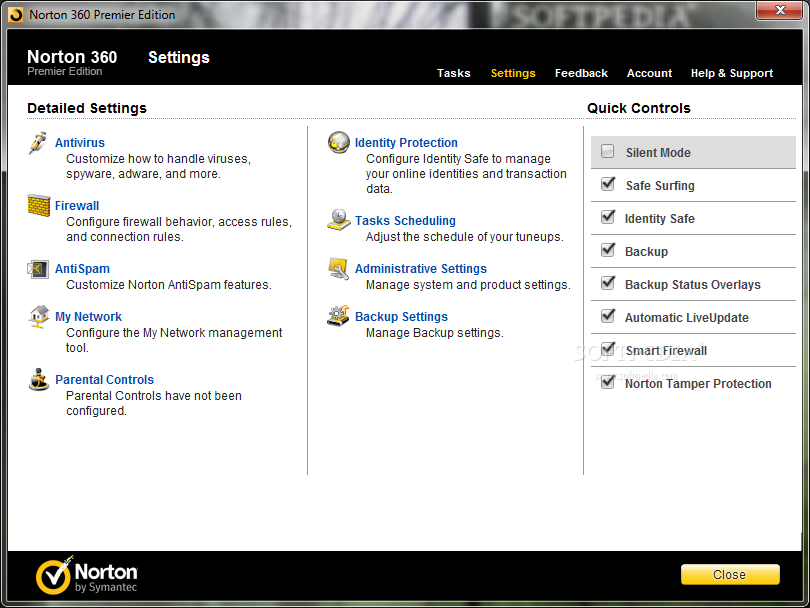Click 'Adjust the schedule of your tuneups.' text
The width and height of the screenshot is (810, 608).
(x=464, y=237)
